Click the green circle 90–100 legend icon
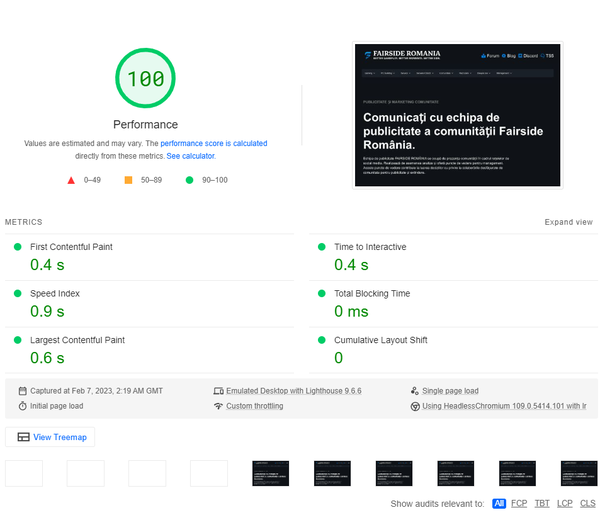The height and width of the screenshot is (515, 600). 189,180
